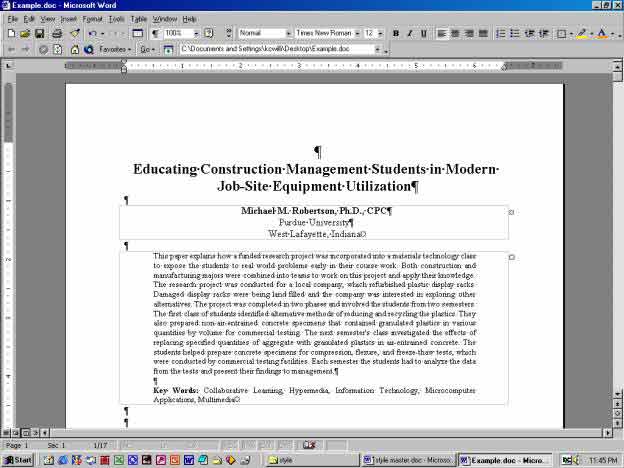Open the Times New Roman font dropdown
The image size is (624, 468).
[x=354, y=33]
